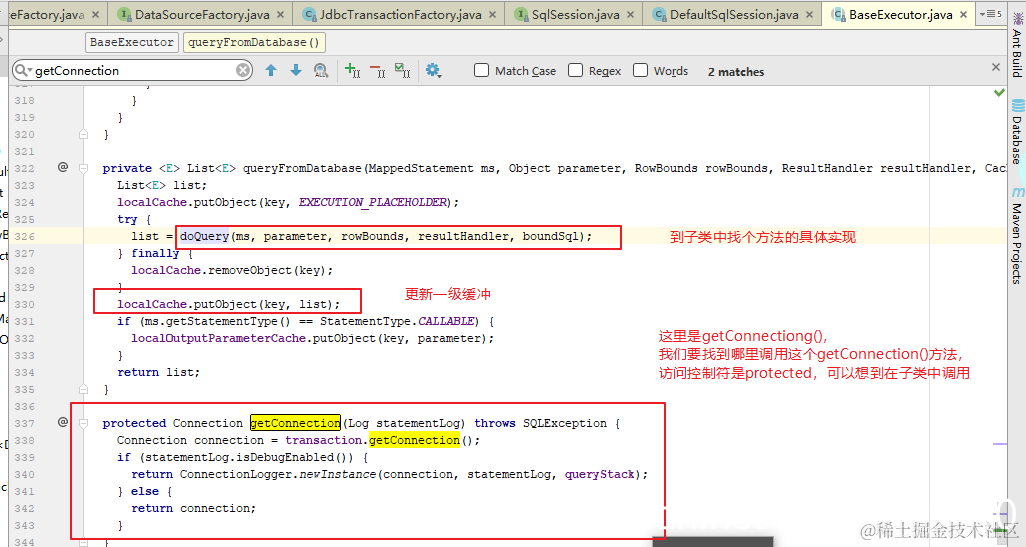Click gutter marker on line 322
This screenshot has width=1026, height=547.
click(x=63, y=168)
